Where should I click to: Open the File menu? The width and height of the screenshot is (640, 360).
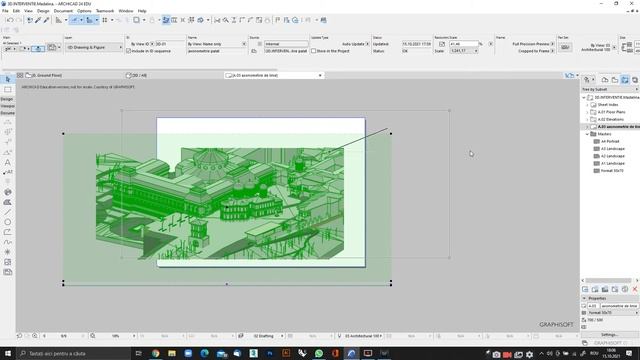click(x=5, y=11)
